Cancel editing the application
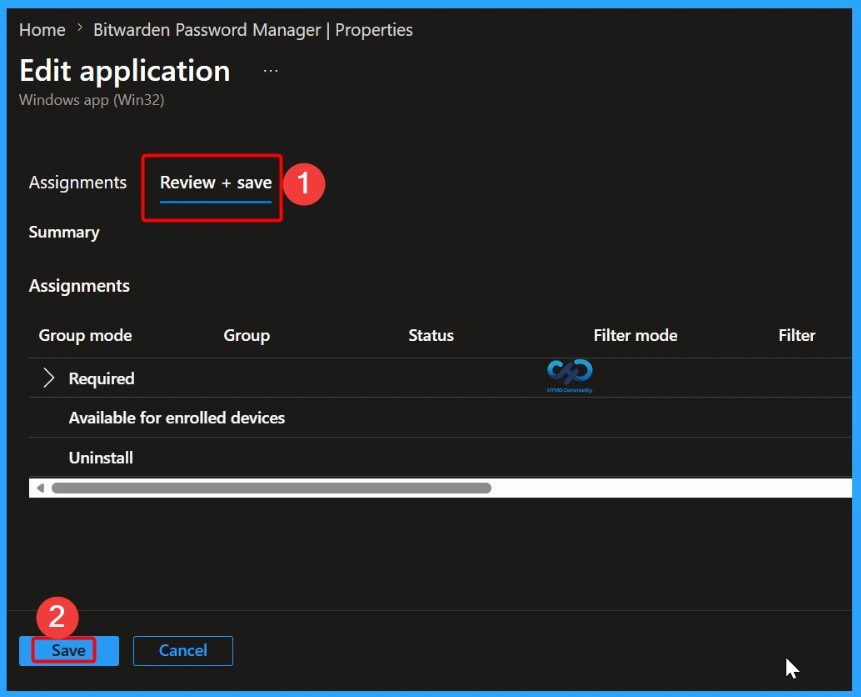 point(183,650)
